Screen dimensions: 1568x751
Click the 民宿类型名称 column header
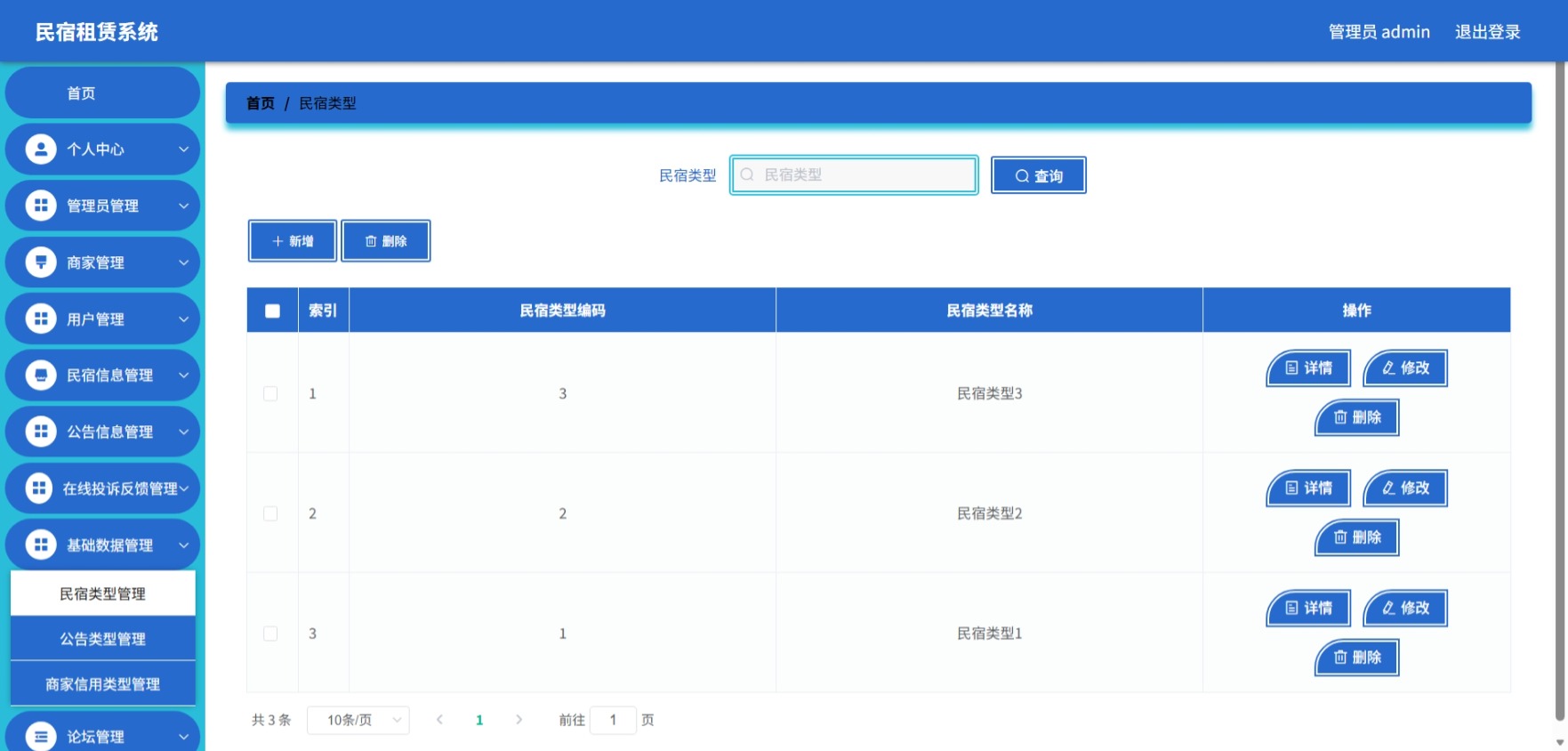click(989, 311)
